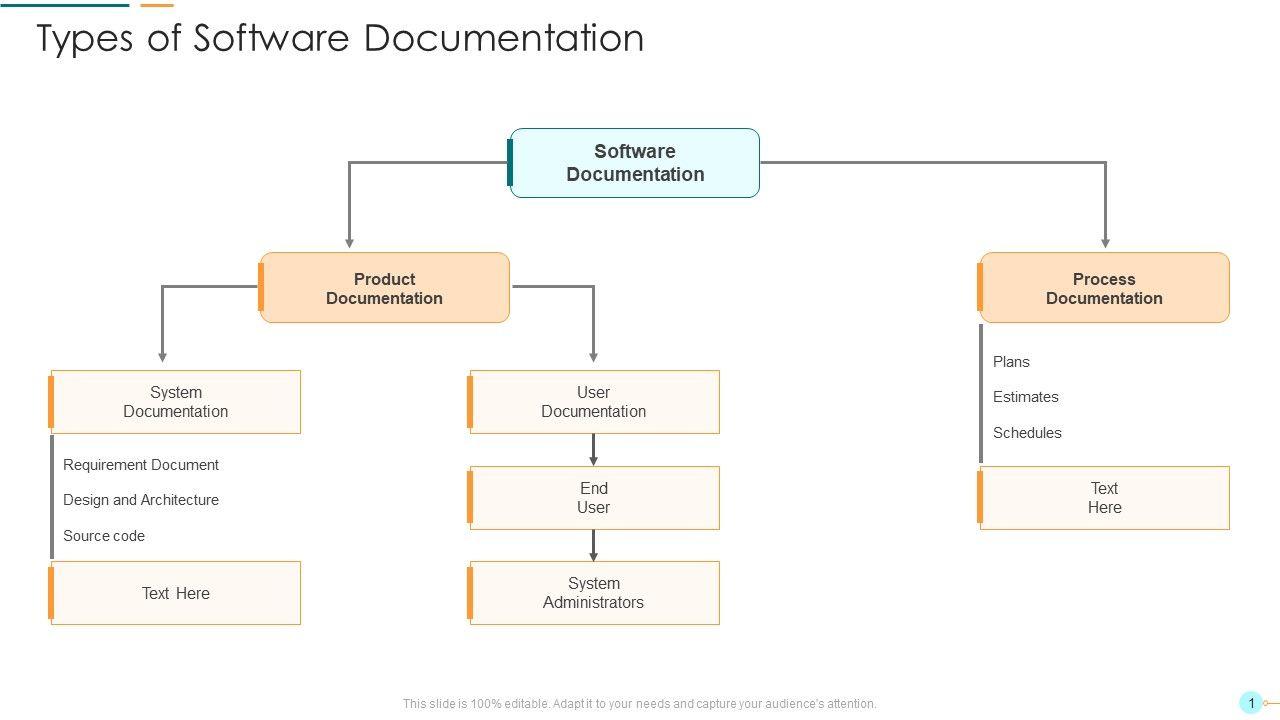This screenshot has height=720, width=1280.
Task: Click the Text Here box under Schedules
Action: click(x=1104, y=498)
